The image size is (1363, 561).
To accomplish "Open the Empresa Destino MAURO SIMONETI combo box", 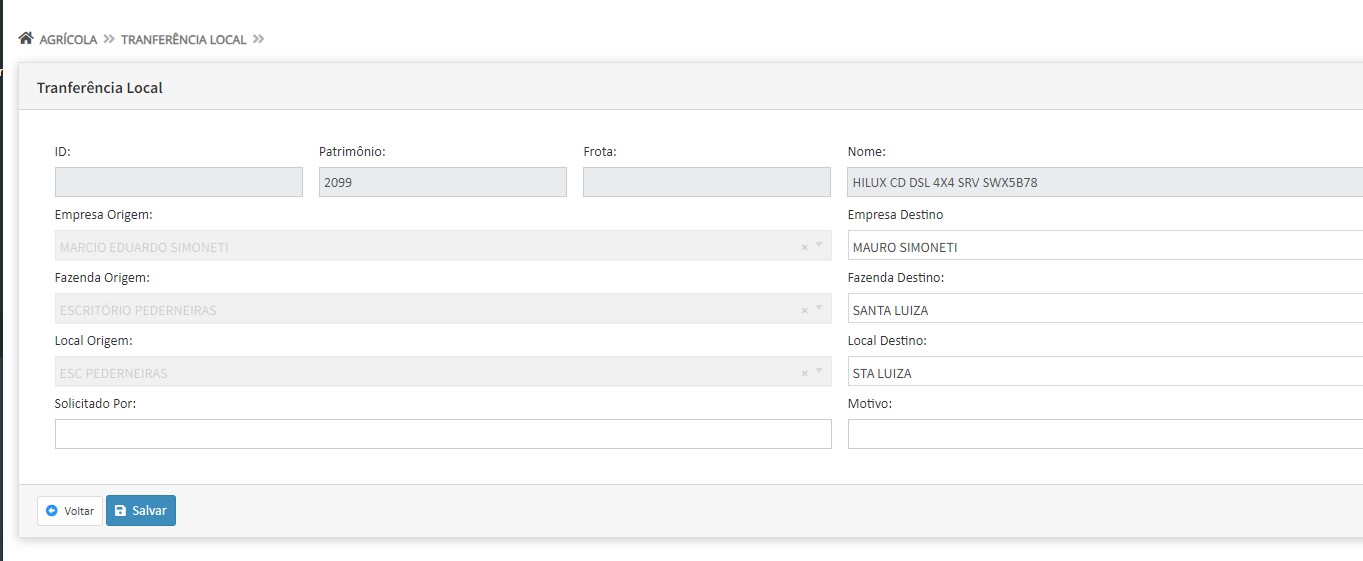I will [x=1105, y=246].
